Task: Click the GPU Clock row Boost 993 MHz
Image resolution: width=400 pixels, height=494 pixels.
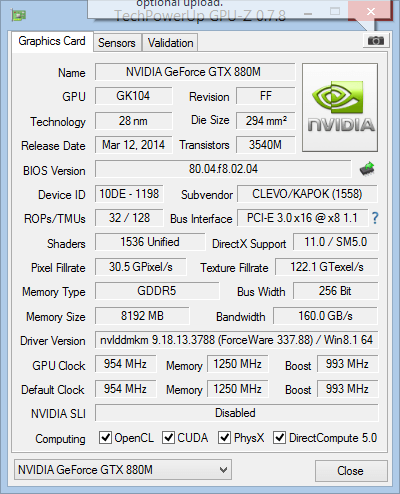Action: 347,364
